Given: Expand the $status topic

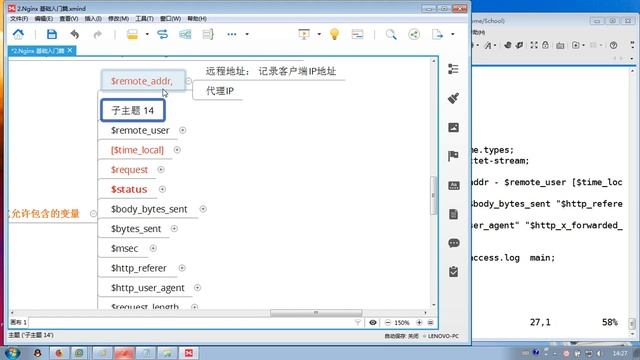Looking at the screenshot, I should pyautogui.click(x=162, y=189).
